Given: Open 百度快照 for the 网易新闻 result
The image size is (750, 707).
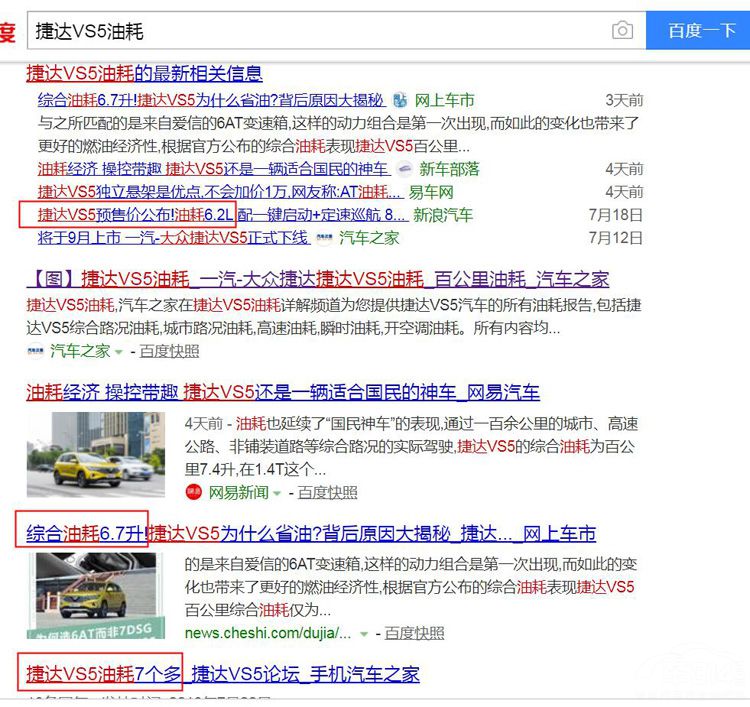Looking at the screenshot, I should click(328, 492).
